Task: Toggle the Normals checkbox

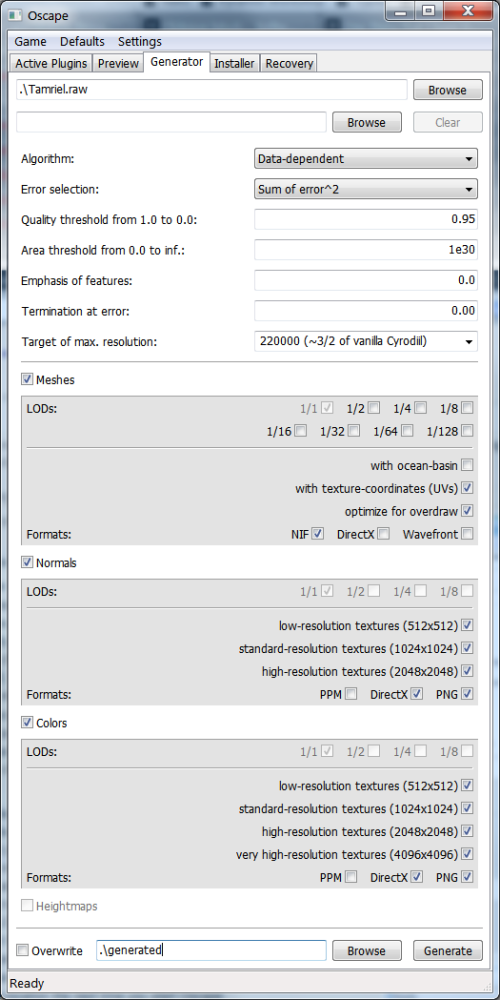Action: pos(27,562)
